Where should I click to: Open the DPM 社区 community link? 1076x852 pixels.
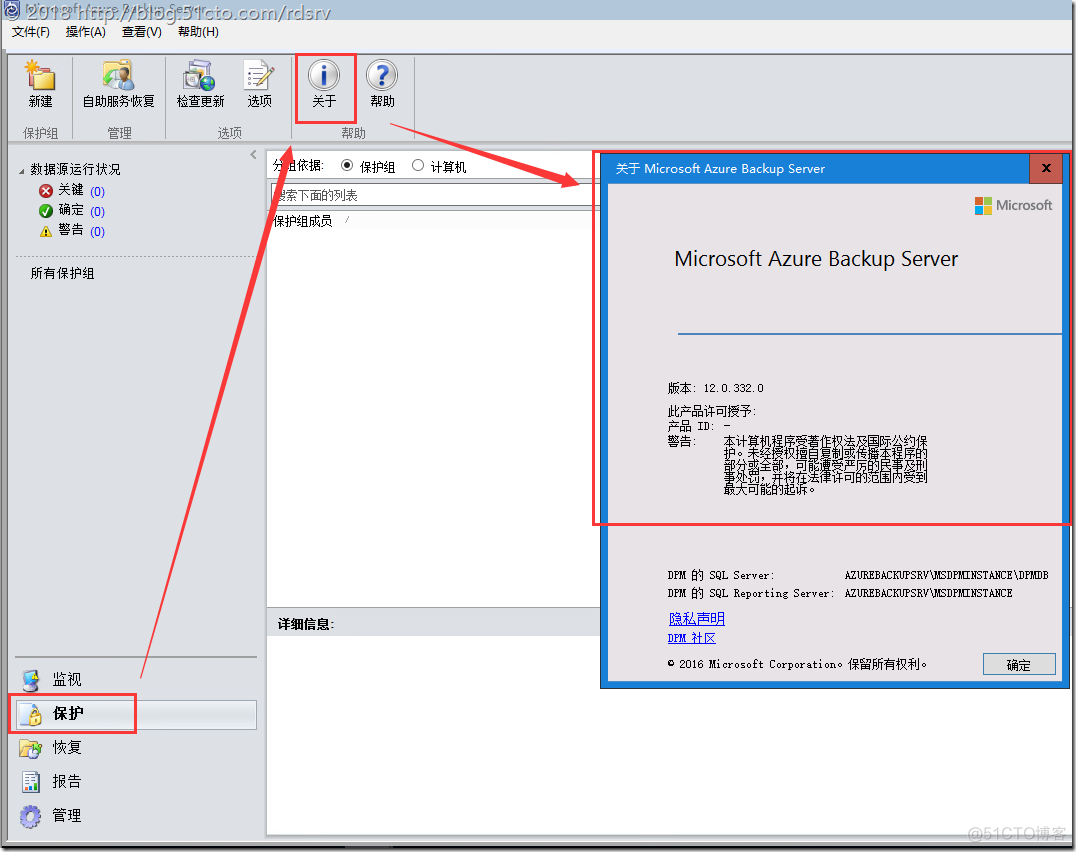[x=692, y=638]
